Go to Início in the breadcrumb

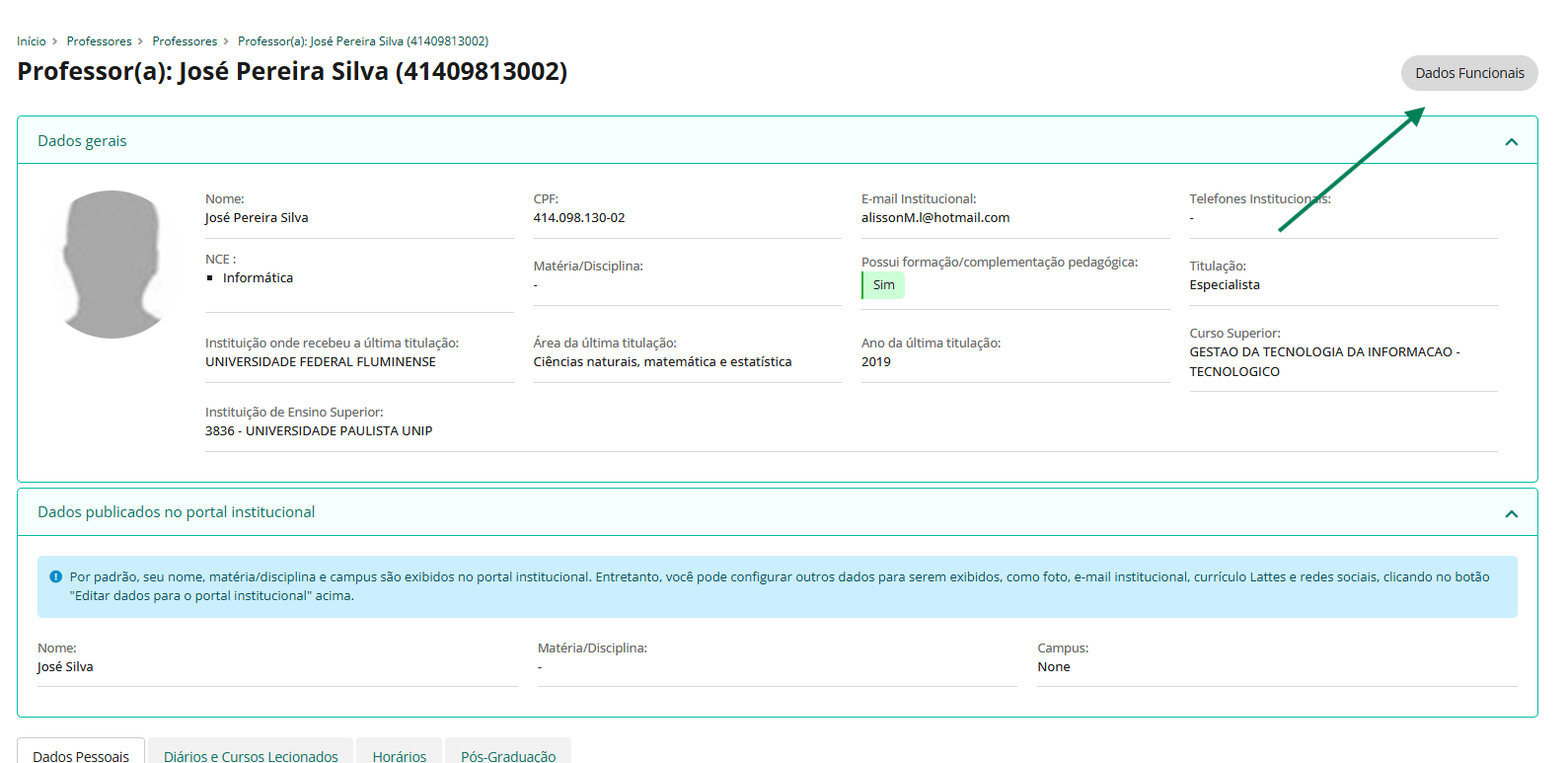32,41
